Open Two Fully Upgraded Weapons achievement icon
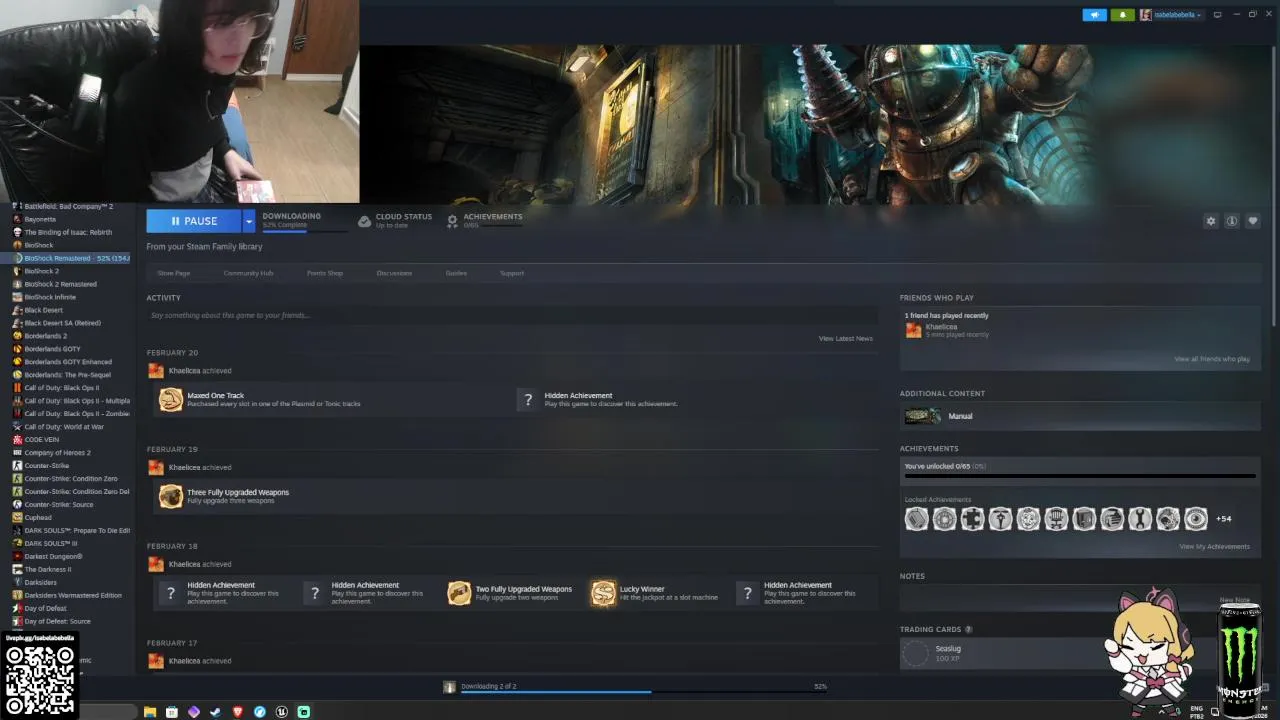Image resolution: width=1280 pixels, height=720 pixels. pos(459,593)
